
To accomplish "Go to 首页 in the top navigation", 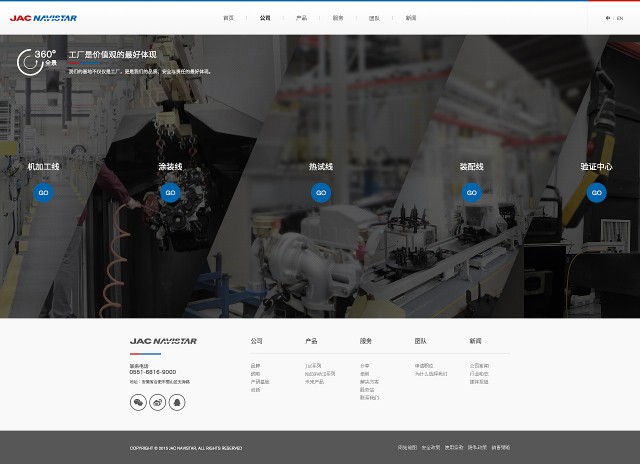I will click(229, 18).
